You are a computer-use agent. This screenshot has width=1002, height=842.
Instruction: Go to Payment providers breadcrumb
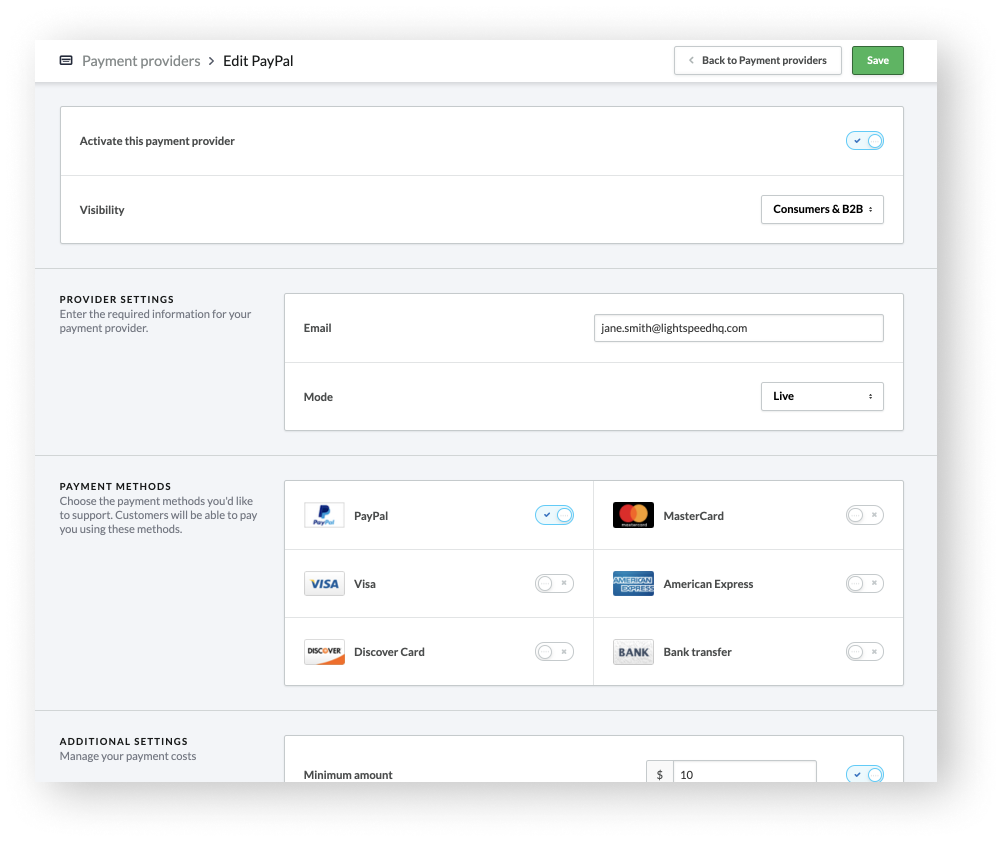(x=141, y=61)
